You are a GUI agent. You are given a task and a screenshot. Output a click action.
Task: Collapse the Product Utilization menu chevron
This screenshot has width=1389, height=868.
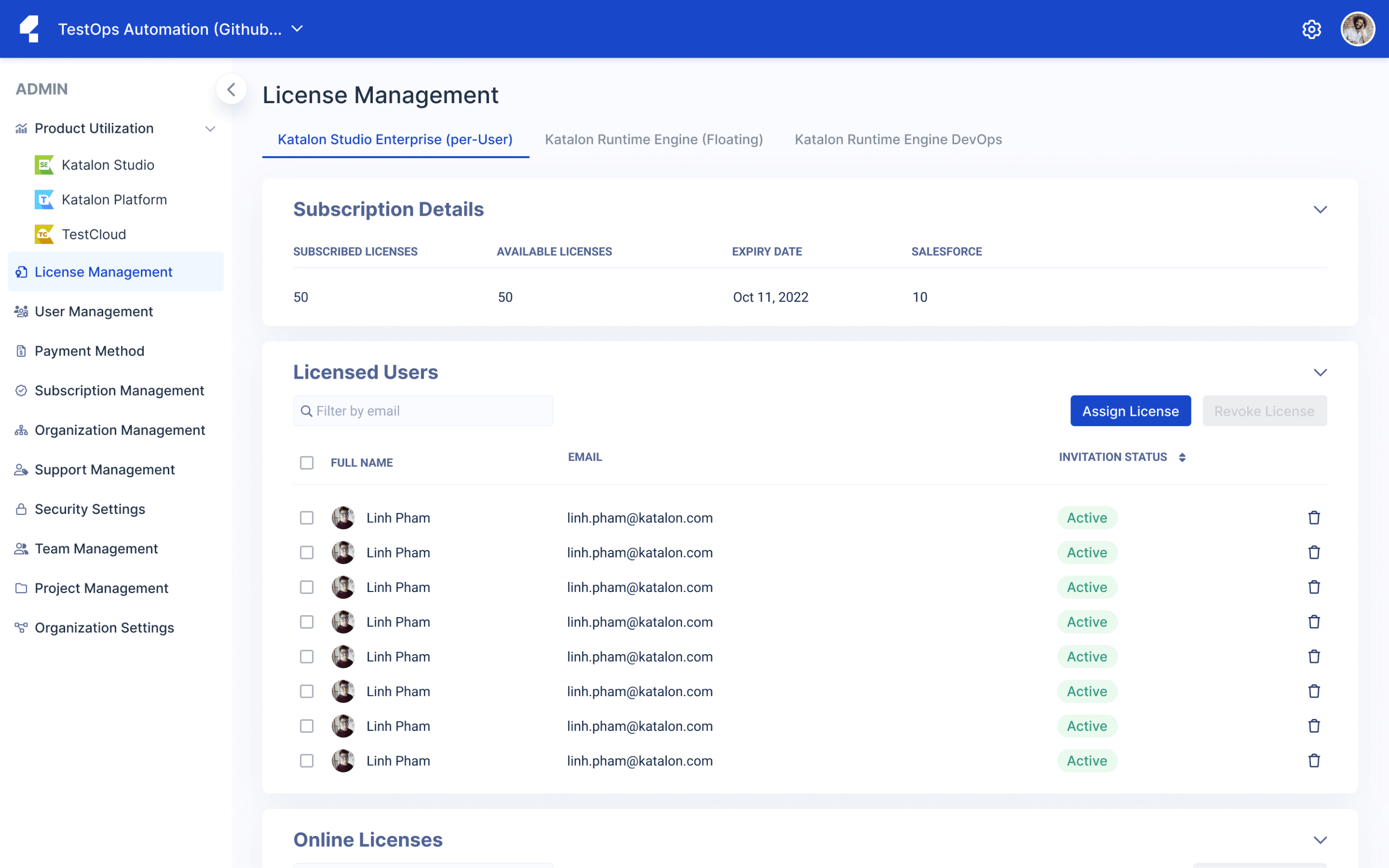pyautogui.click(x=210, y=129)
